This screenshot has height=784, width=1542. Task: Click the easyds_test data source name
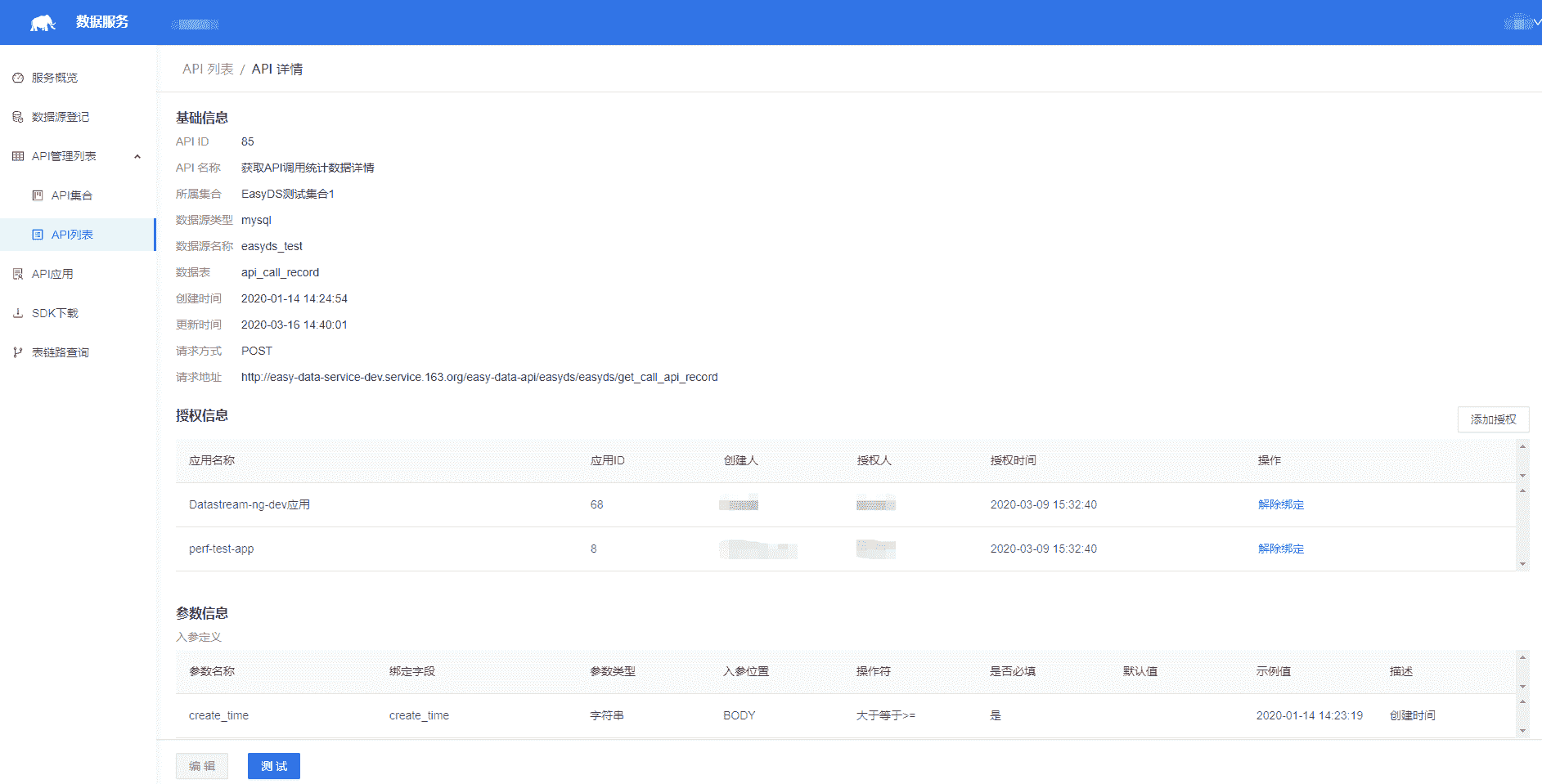coord(272,246)
